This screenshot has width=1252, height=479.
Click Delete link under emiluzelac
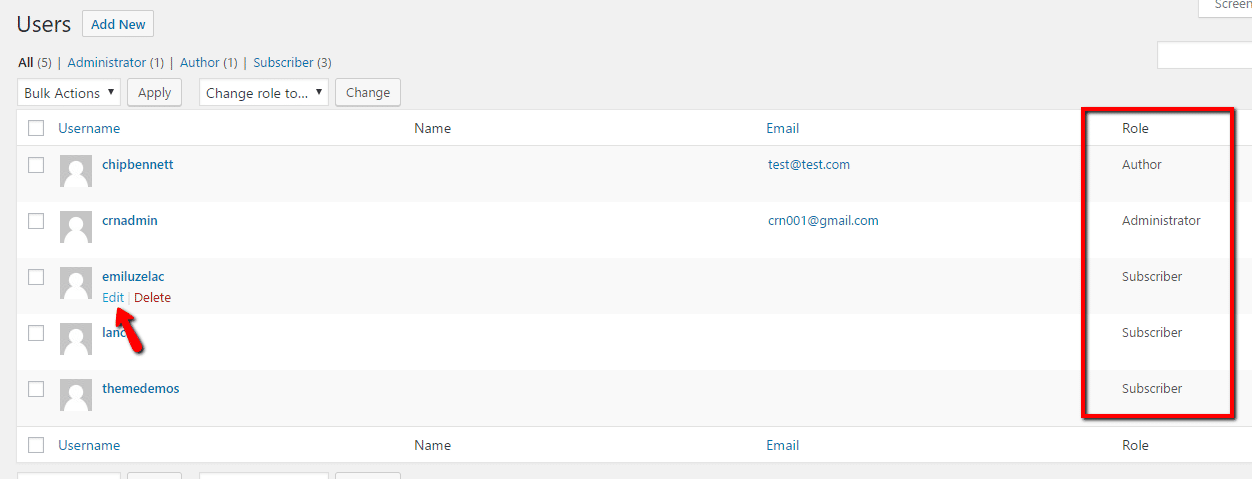(152, 297)
